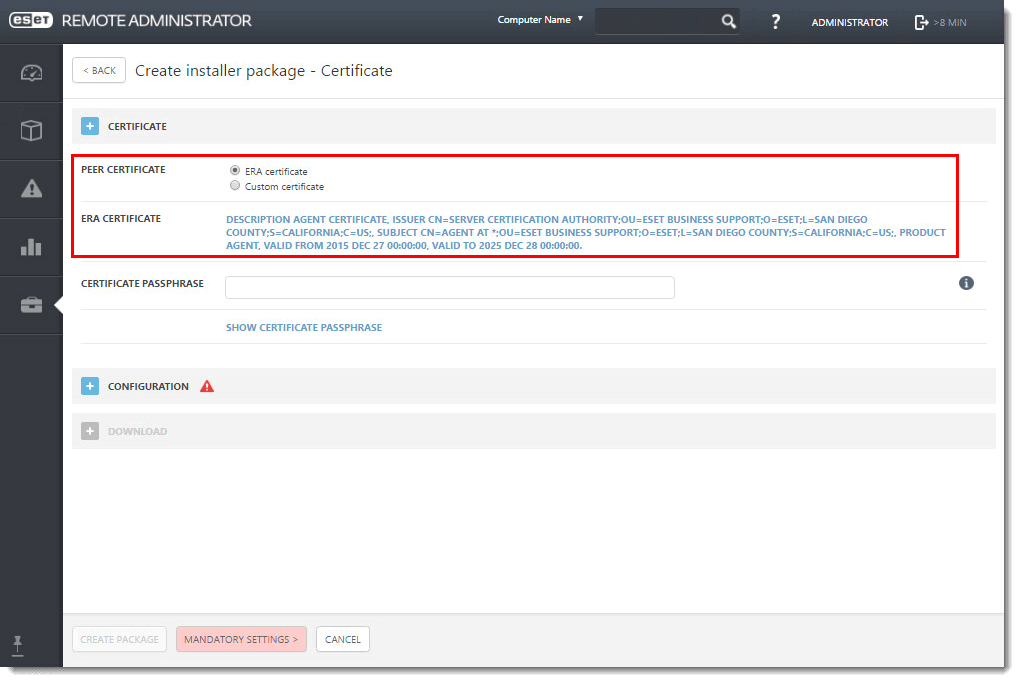
Task: Click the ESET logo
Action: tap(31, 20)
